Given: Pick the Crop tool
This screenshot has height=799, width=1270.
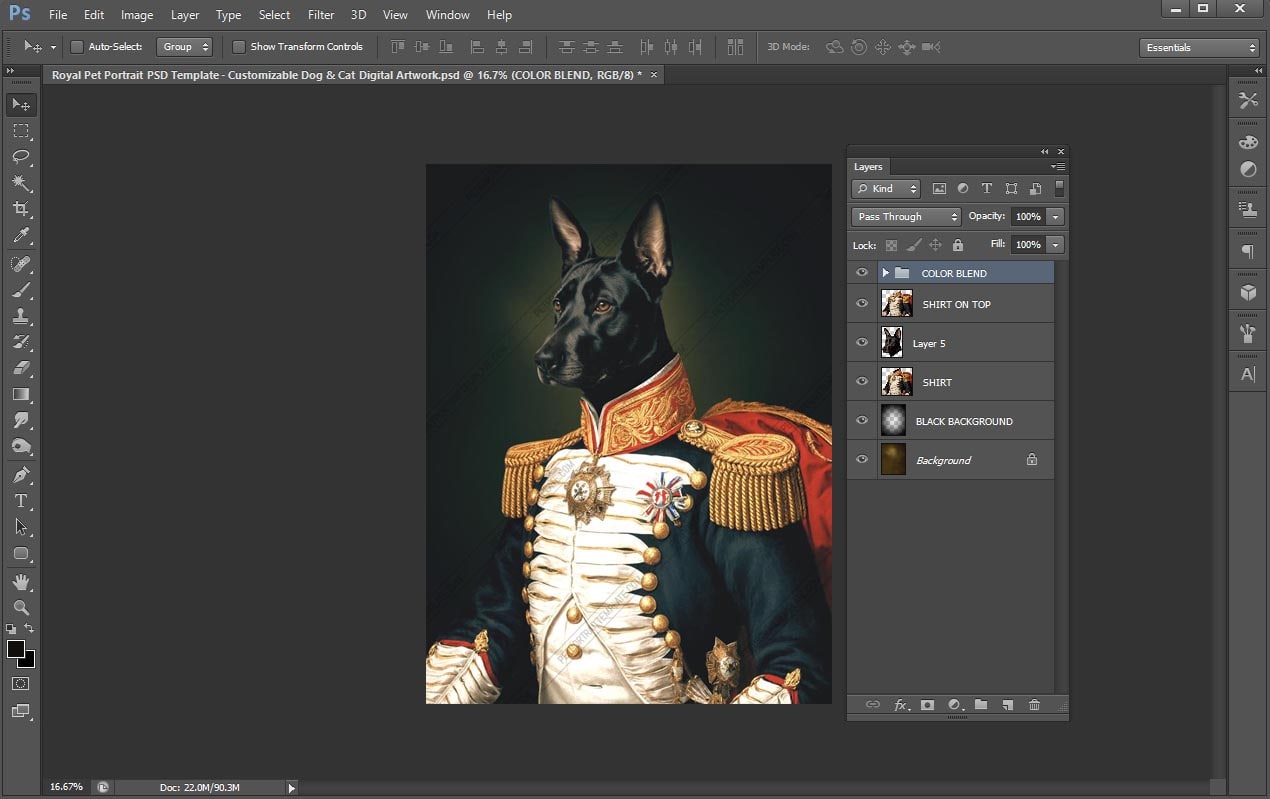Looking at the screenshot, I should point(21,209).
